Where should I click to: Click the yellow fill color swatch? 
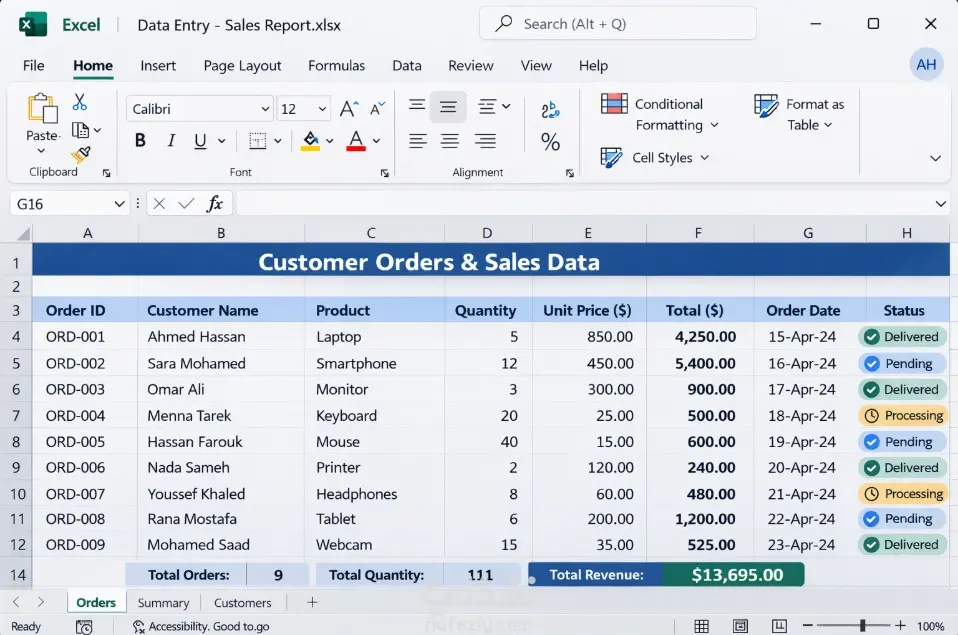[310, 141]
